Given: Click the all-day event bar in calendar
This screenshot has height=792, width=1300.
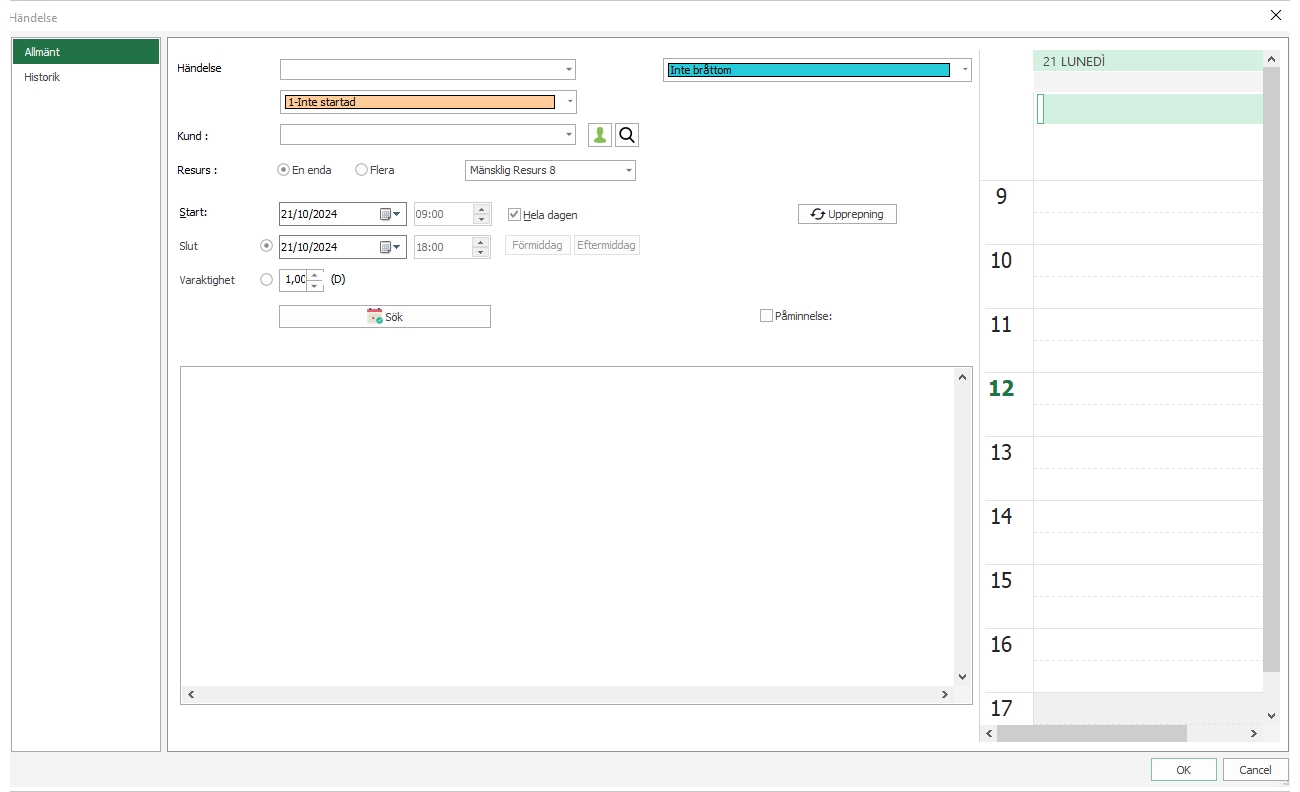Looking at the screenshot, I should tap(1149, 109).
